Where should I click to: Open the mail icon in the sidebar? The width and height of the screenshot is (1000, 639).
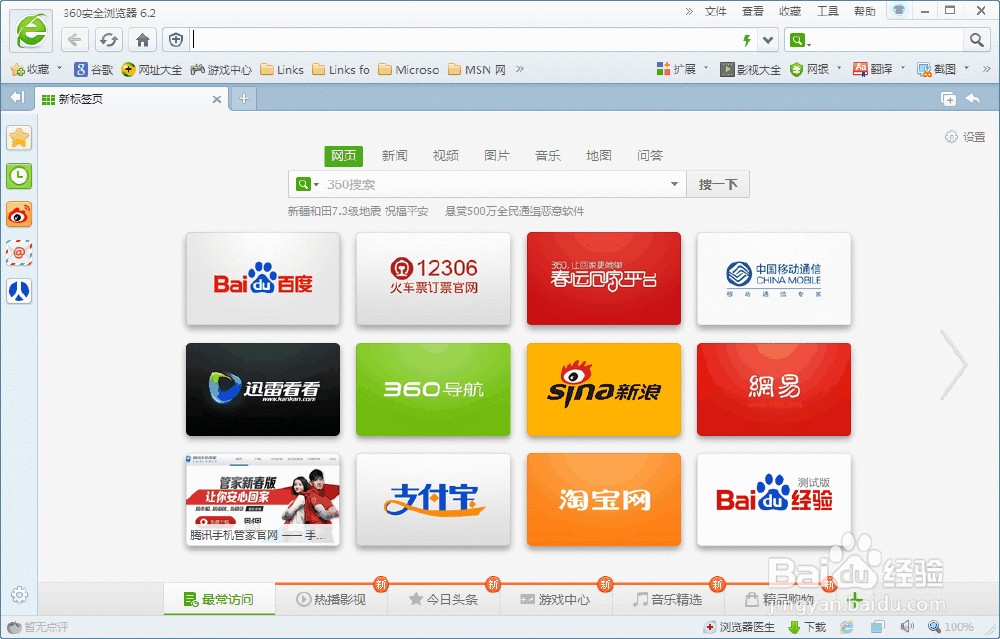click(x=19, y=253)
